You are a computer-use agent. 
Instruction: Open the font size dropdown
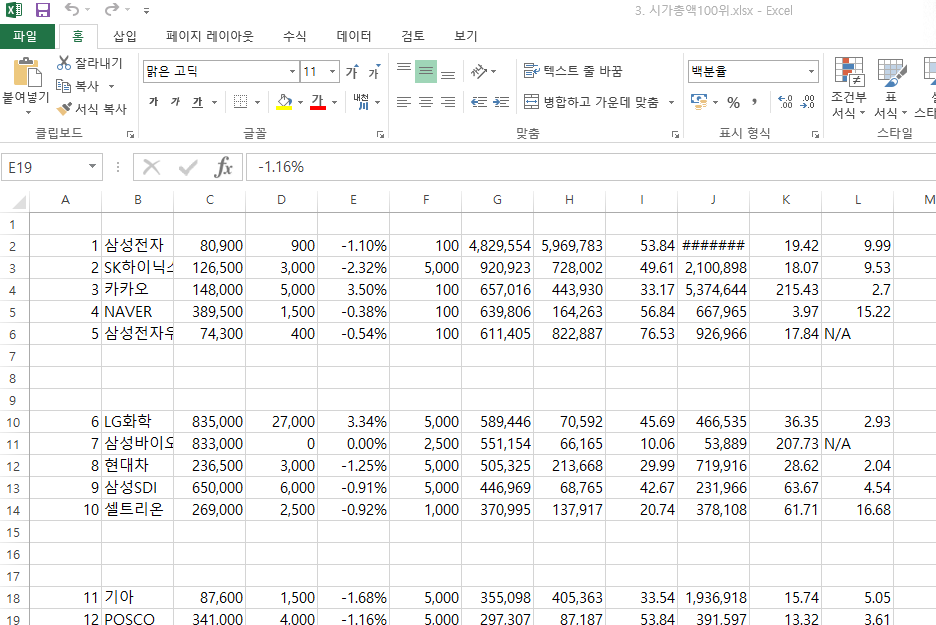tap(333, 72)
